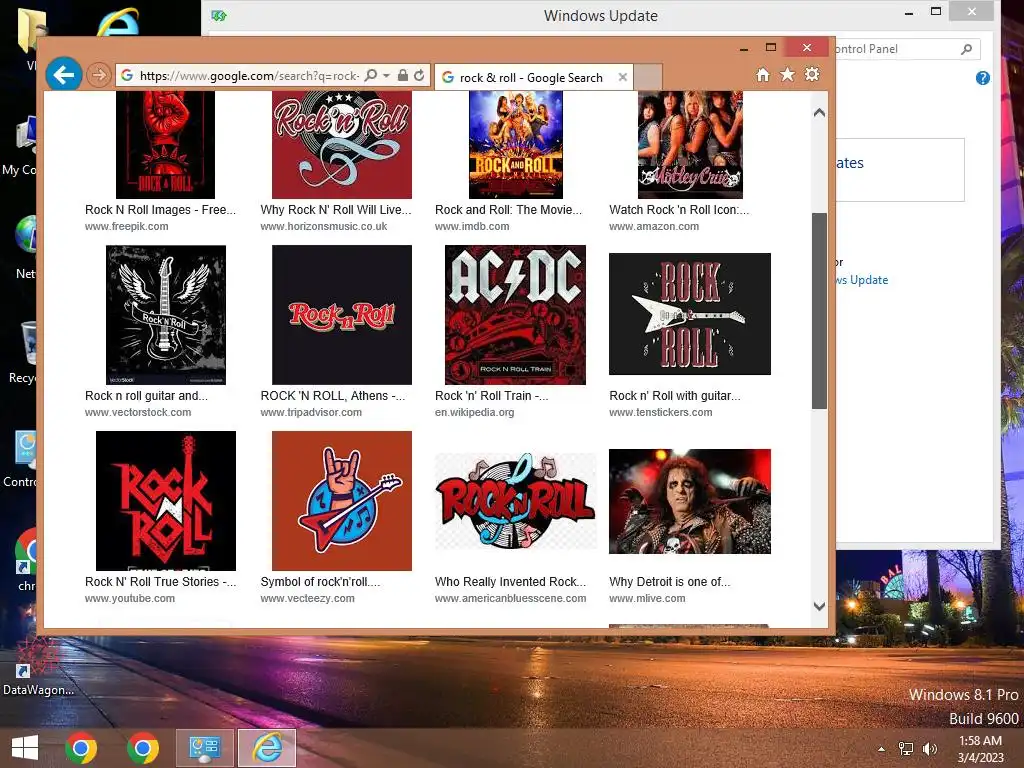
Task: Click the security lock icon in address bar
Action: [402, 75]
